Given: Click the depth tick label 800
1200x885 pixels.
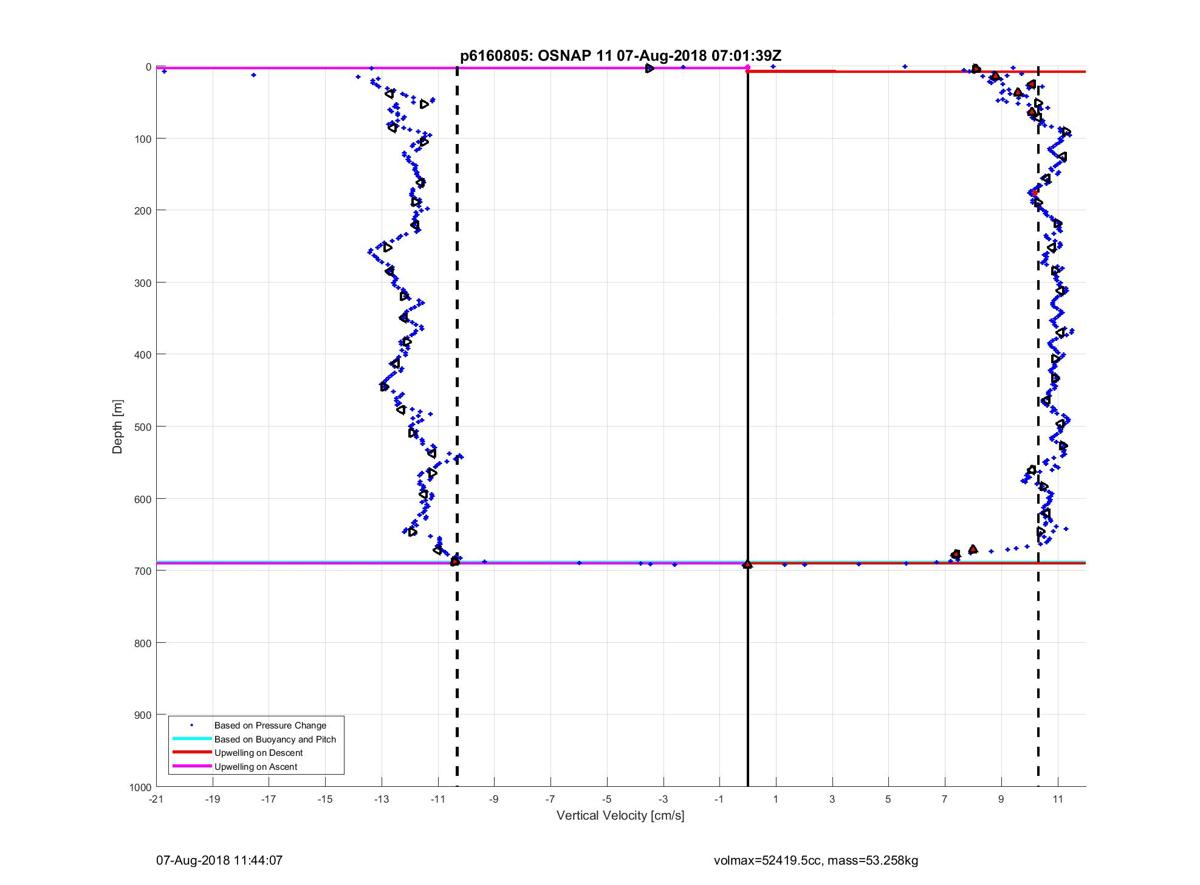Looking at the screenshot, I should [142, 642].
